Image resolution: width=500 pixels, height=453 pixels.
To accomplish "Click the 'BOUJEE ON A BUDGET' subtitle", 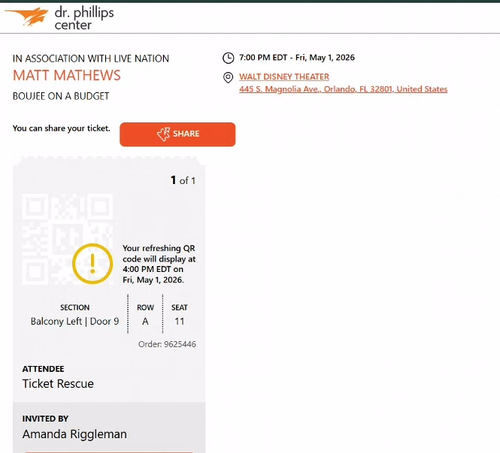I will pos(61,96).
